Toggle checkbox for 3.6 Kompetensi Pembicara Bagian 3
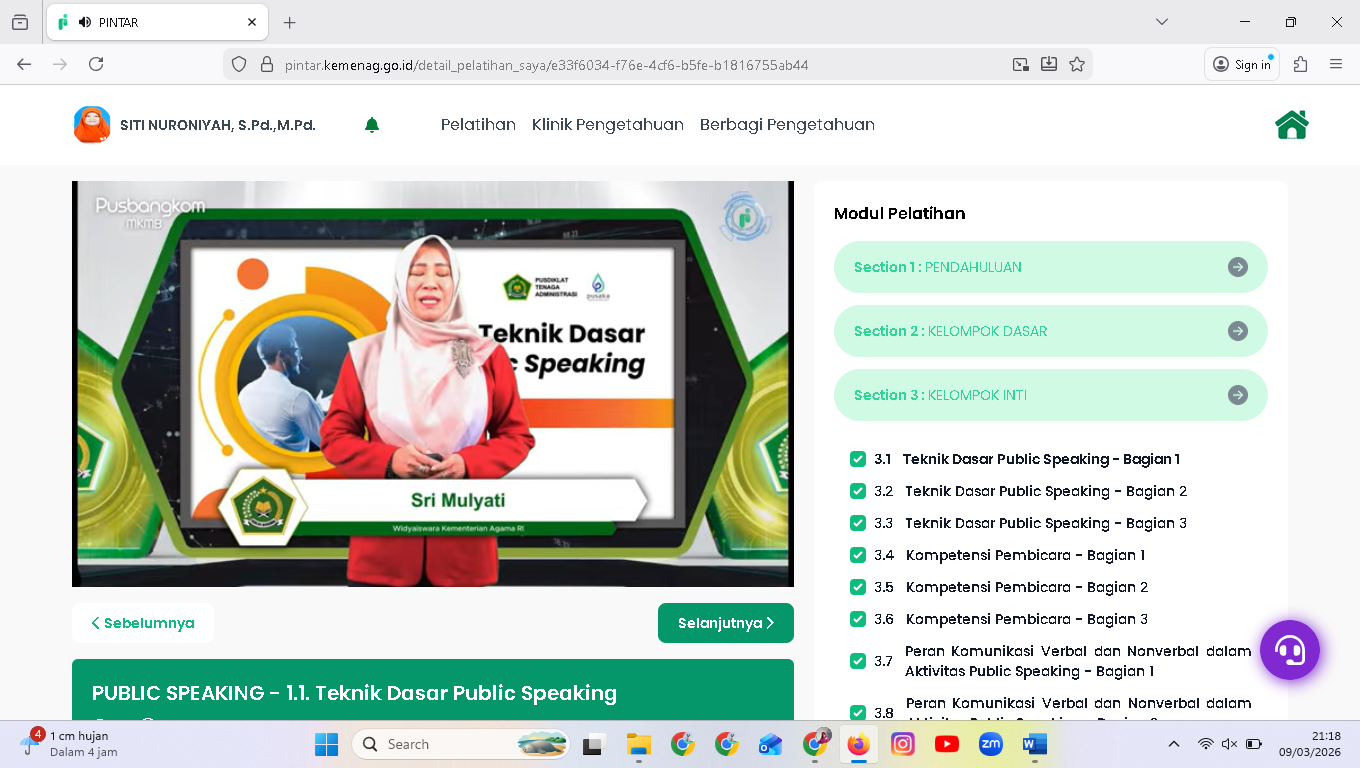The width and height of the screenshot is (1360, 768). [x=858, y=619]
